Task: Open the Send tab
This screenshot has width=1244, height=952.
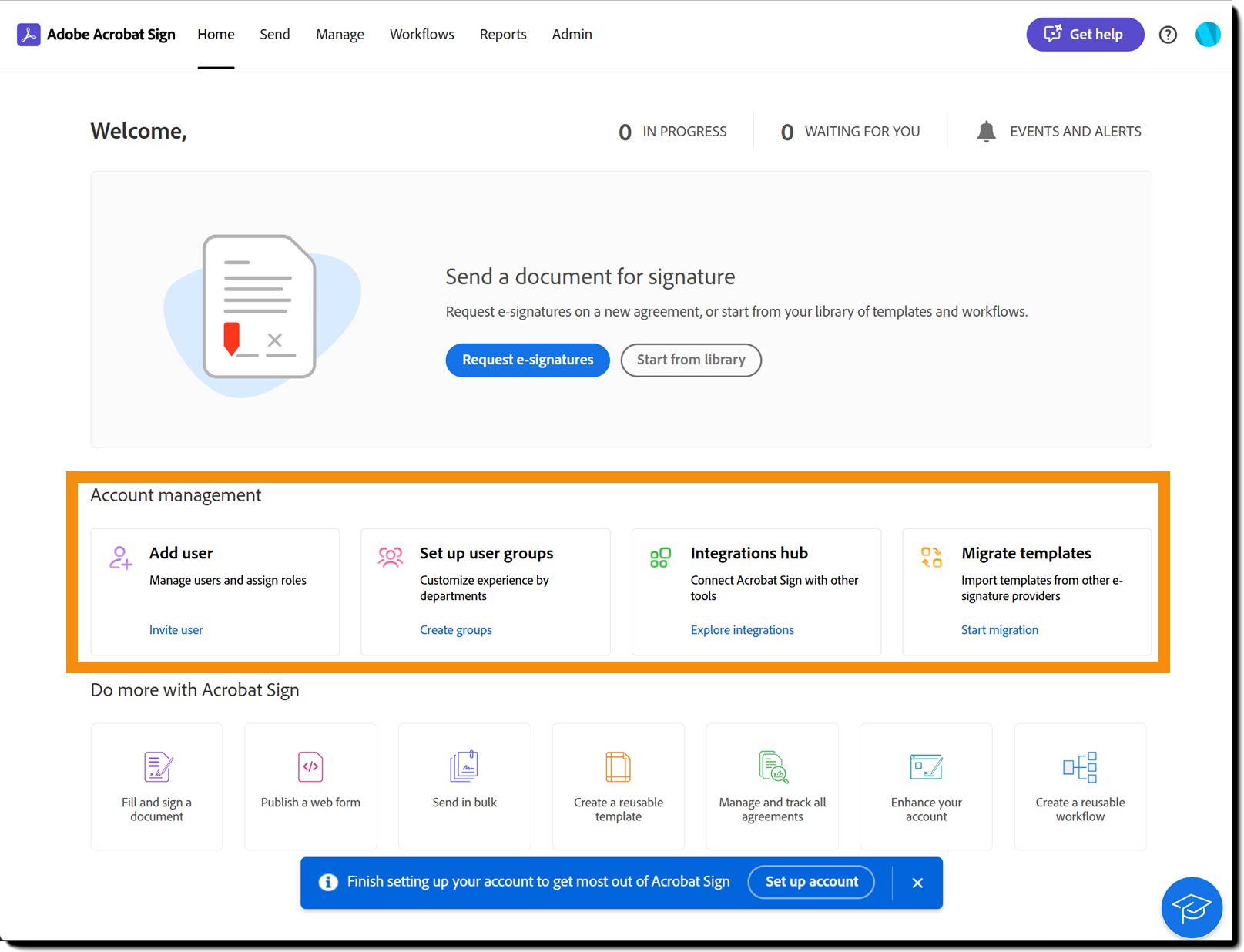Action: point(275,35)
